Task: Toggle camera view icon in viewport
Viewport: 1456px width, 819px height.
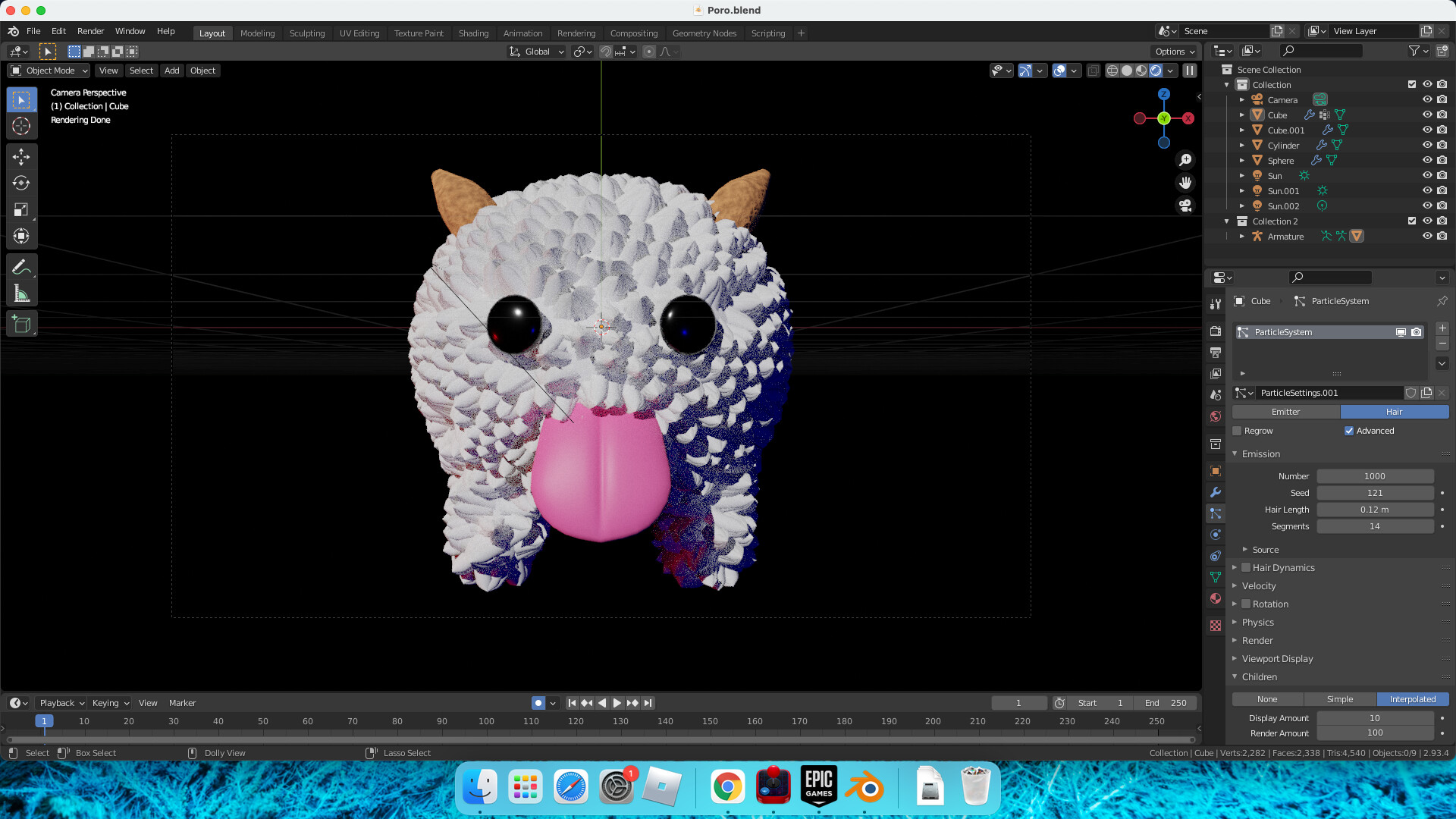Action: (1185, 206)
